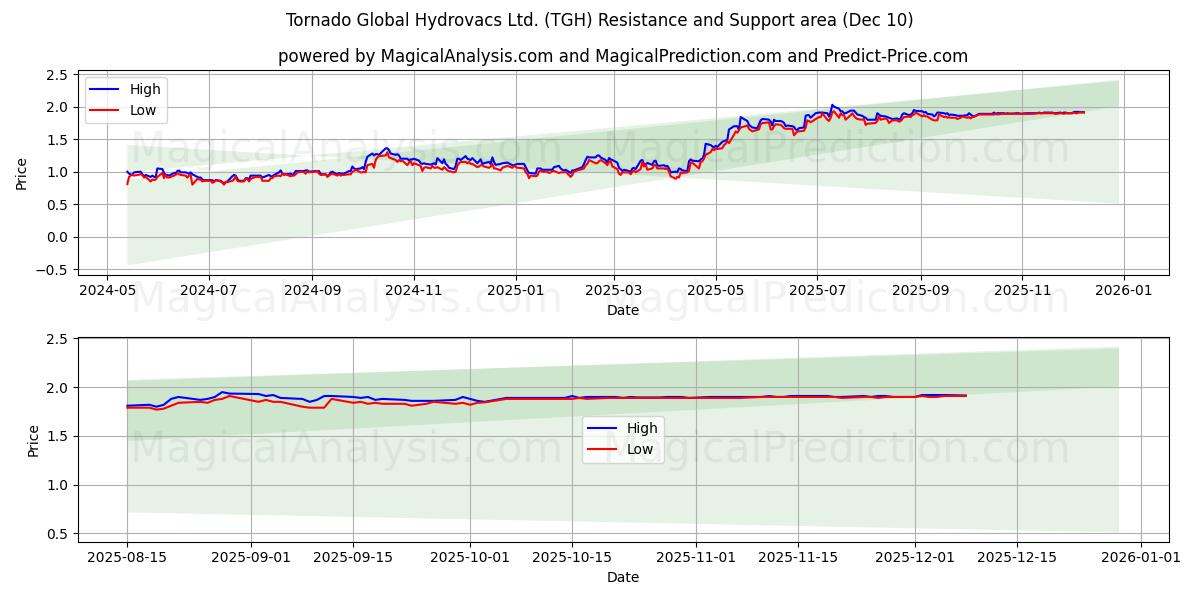Click the July 2025 price peak in top chart
This screenshot has width=1200, height=600.
(832, 105)
